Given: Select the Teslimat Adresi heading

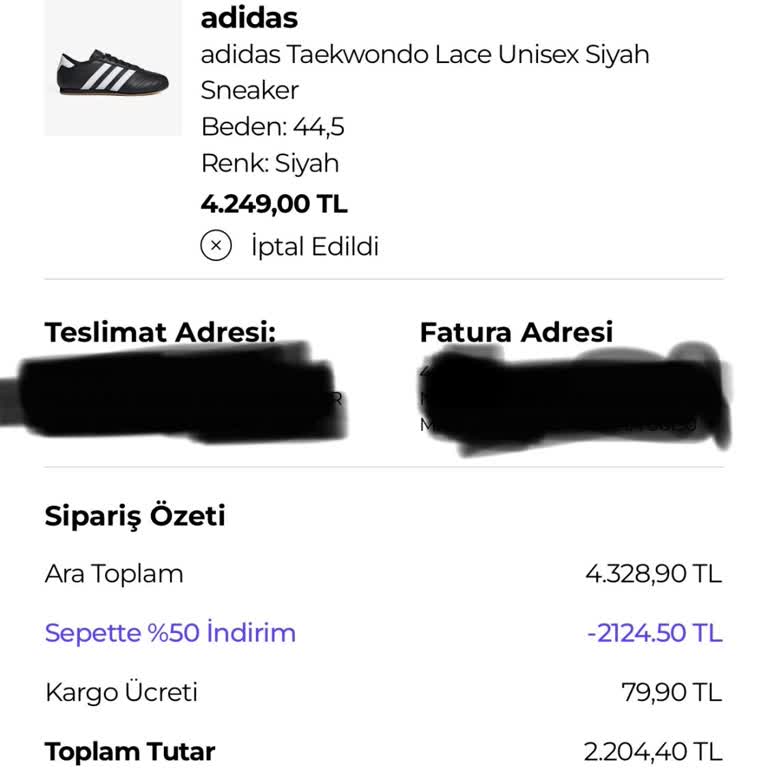Looking at the screenshot, I should [160, 332].
